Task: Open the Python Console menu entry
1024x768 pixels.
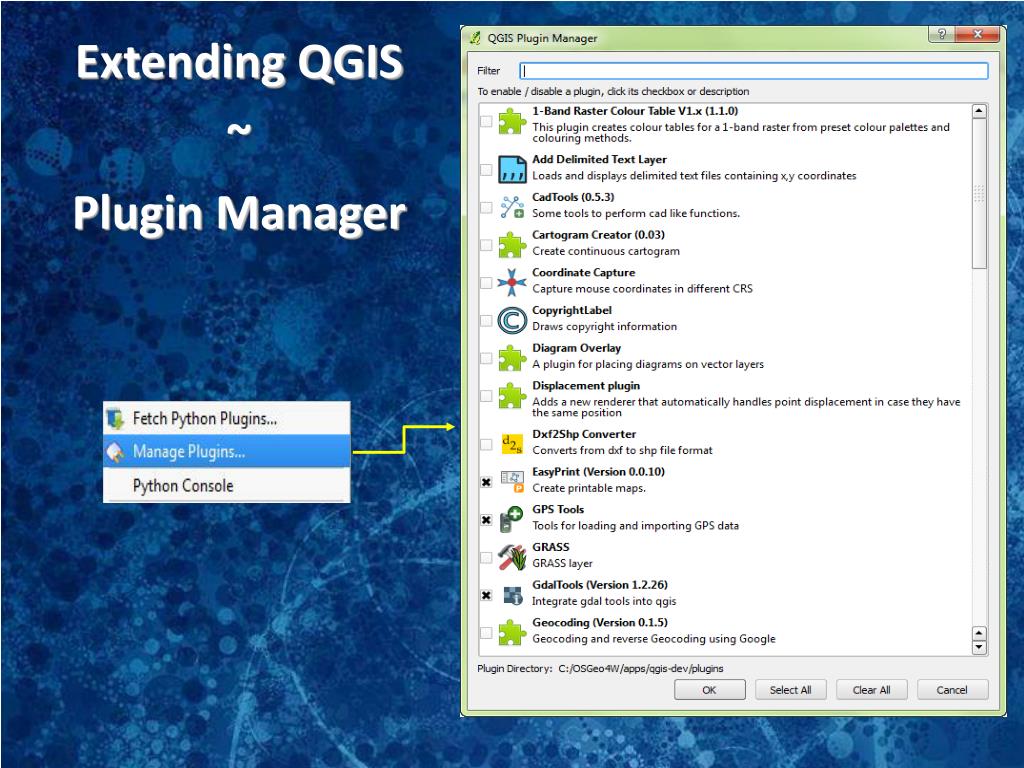Action: pos(227,485)
